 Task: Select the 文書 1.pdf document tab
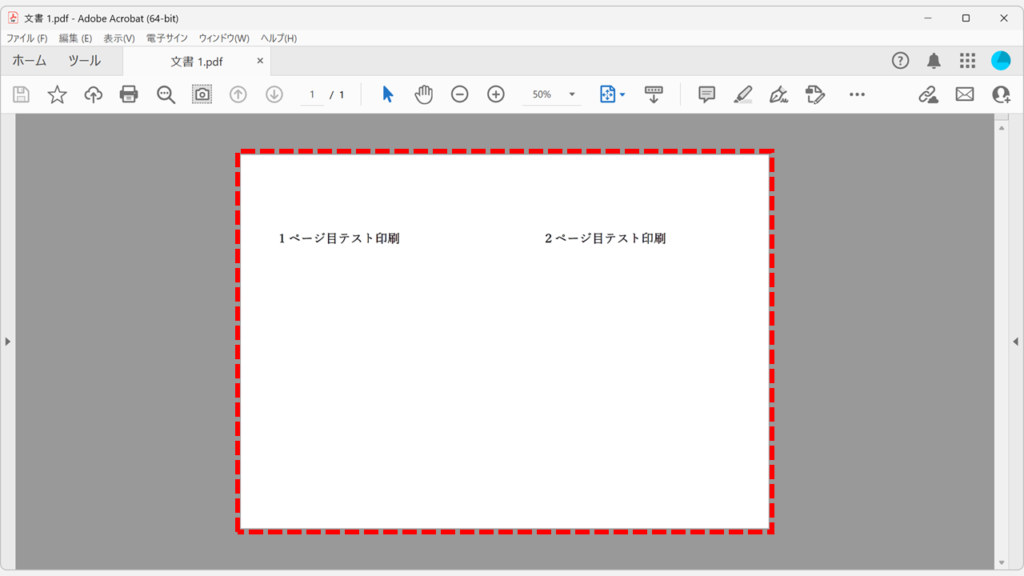click(x=196, y=61)
